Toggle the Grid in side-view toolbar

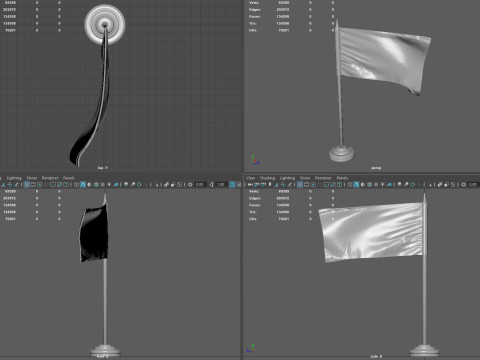pyautogui.click(x=300, y=184)
